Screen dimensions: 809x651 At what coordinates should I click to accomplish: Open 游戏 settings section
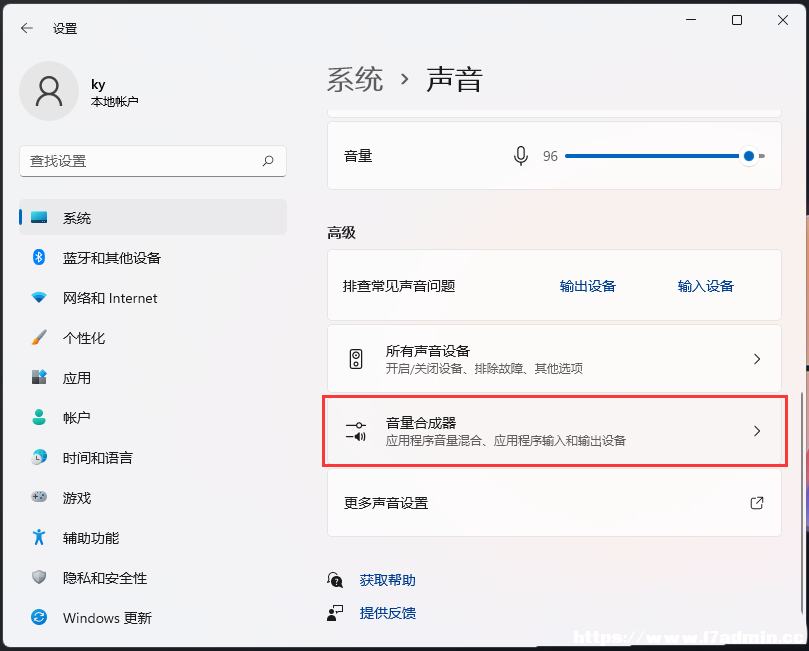click(153, 497)
